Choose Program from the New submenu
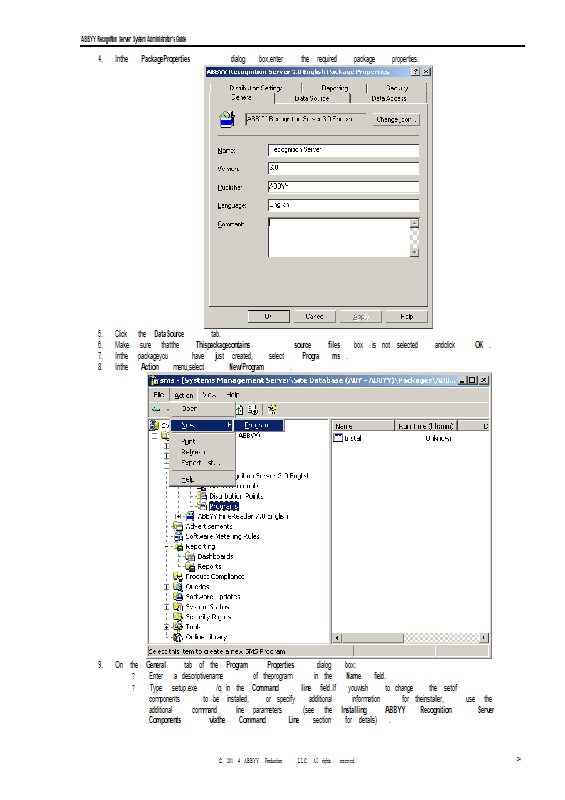Screen dimensions: 565x800 click(x=259, y=426)
